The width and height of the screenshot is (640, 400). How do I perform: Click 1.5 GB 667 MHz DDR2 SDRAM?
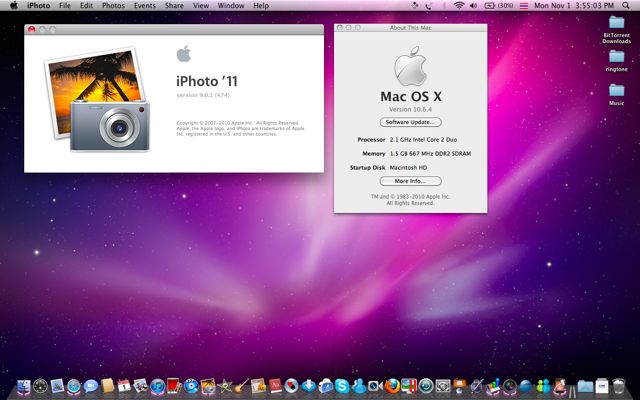point(430,153)
